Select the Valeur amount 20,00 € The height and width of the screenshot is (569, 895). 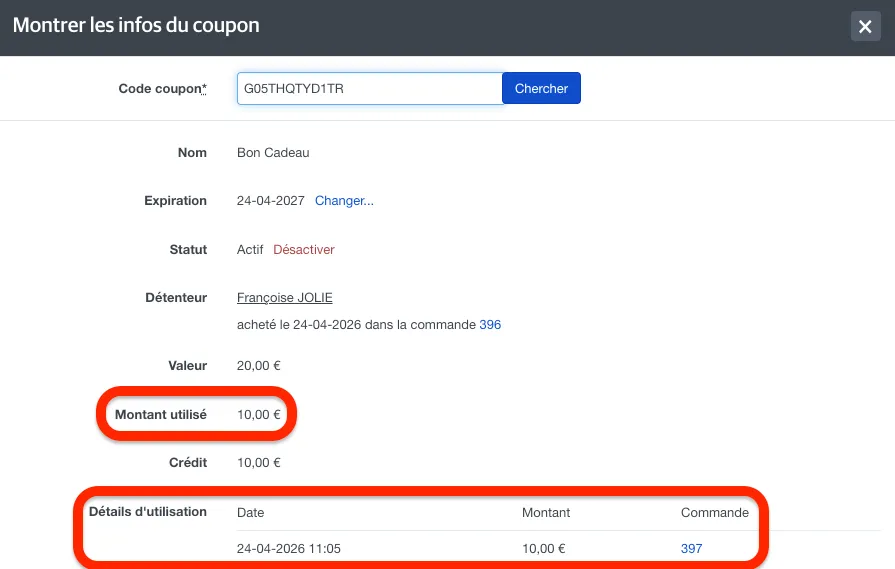259,366
